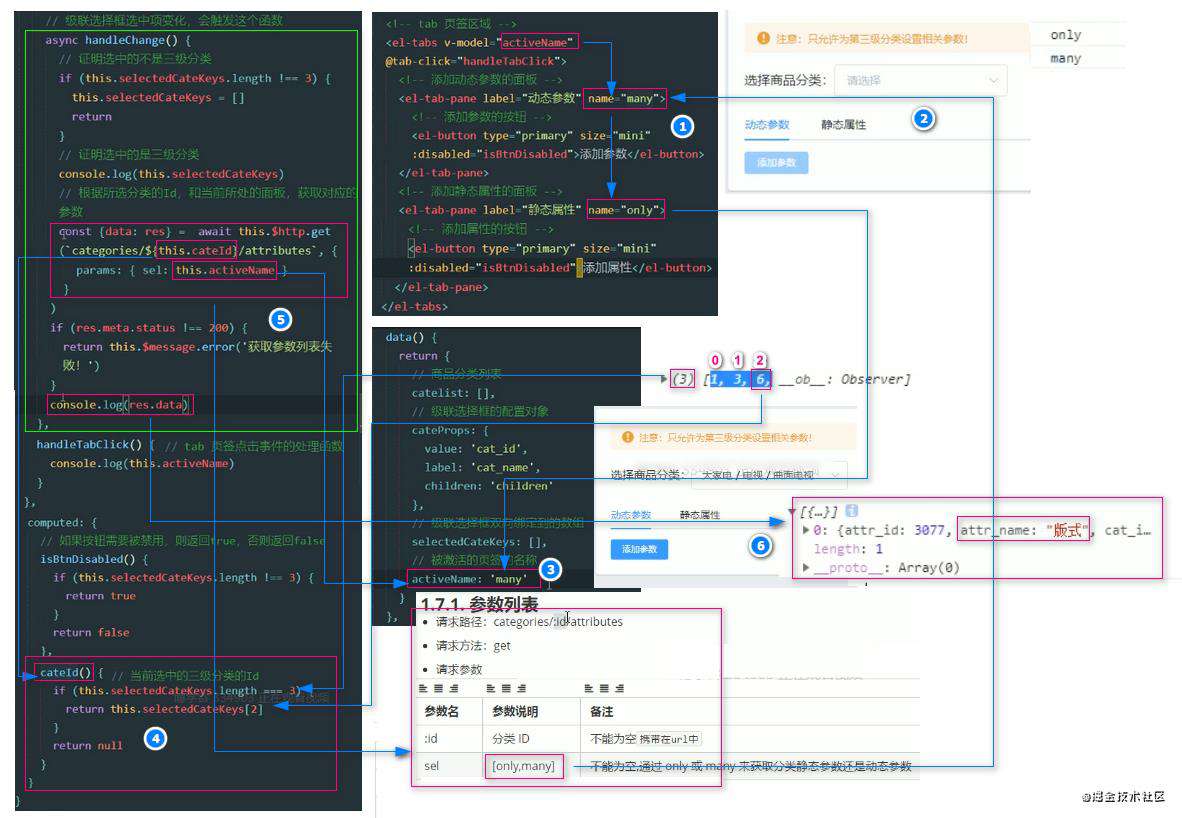Select 动态参数 tab above the active 添加参数 button
This screenshot has width=1182, height=818.
(631, 515)
